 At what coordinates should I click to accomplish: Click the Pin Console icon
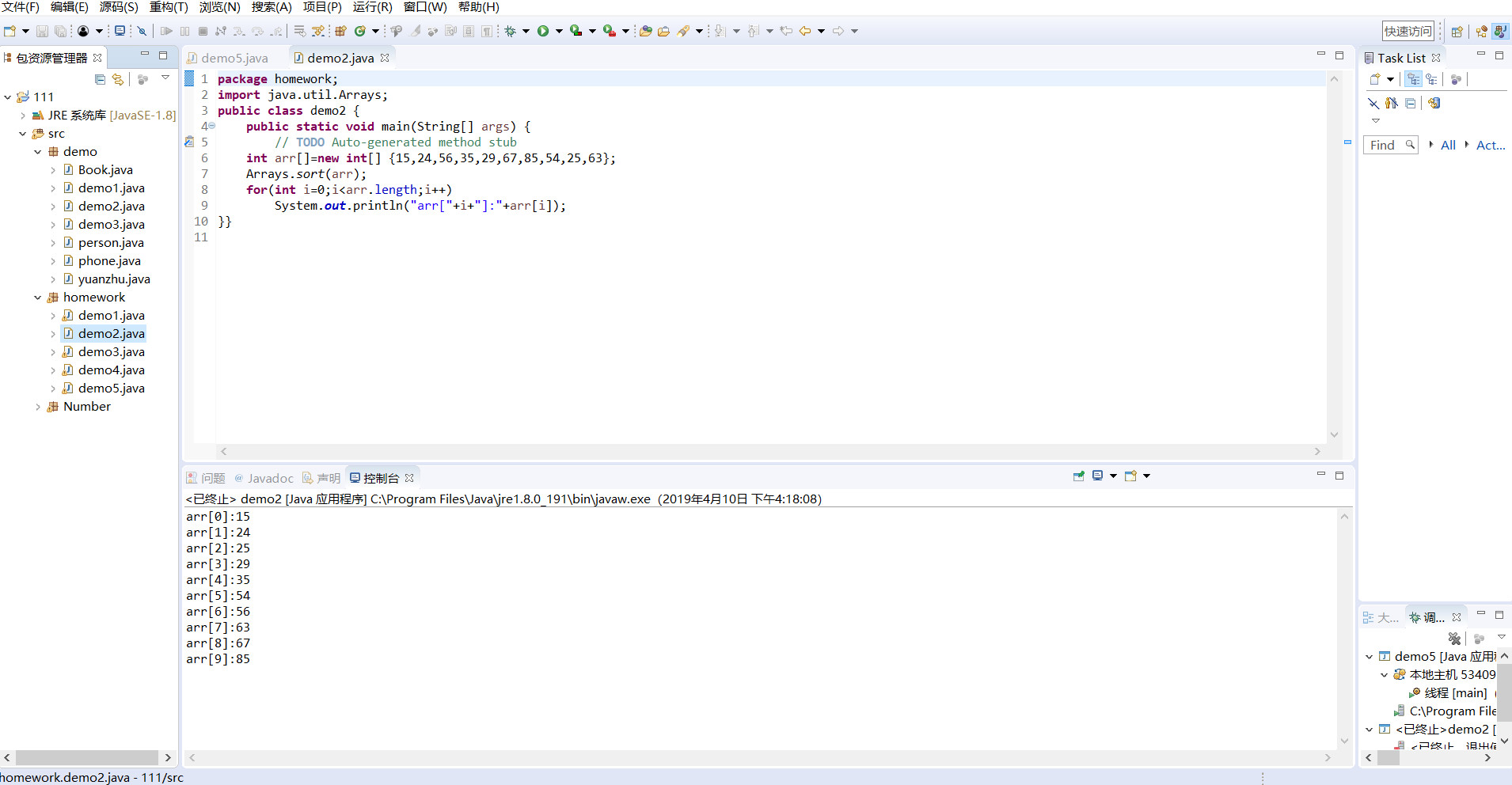(1078, 476)
